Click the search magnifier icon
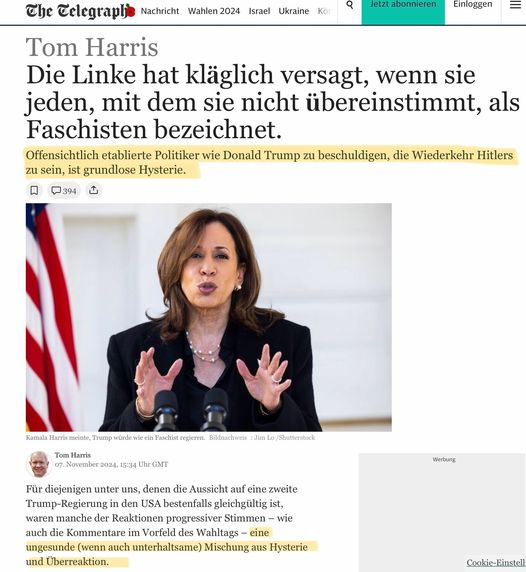 (x=349, y=5)
